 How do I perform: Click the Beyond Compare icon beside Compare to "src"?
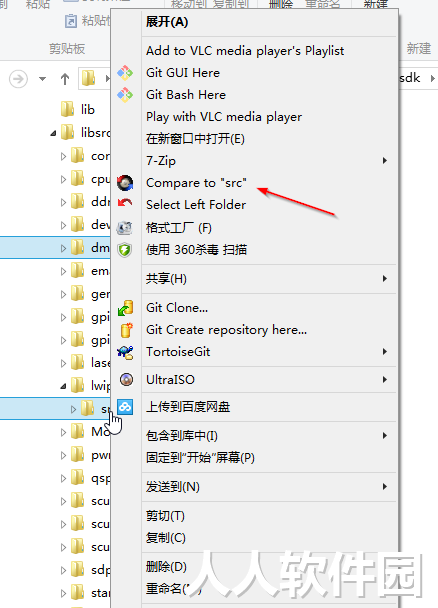[125, 183]
